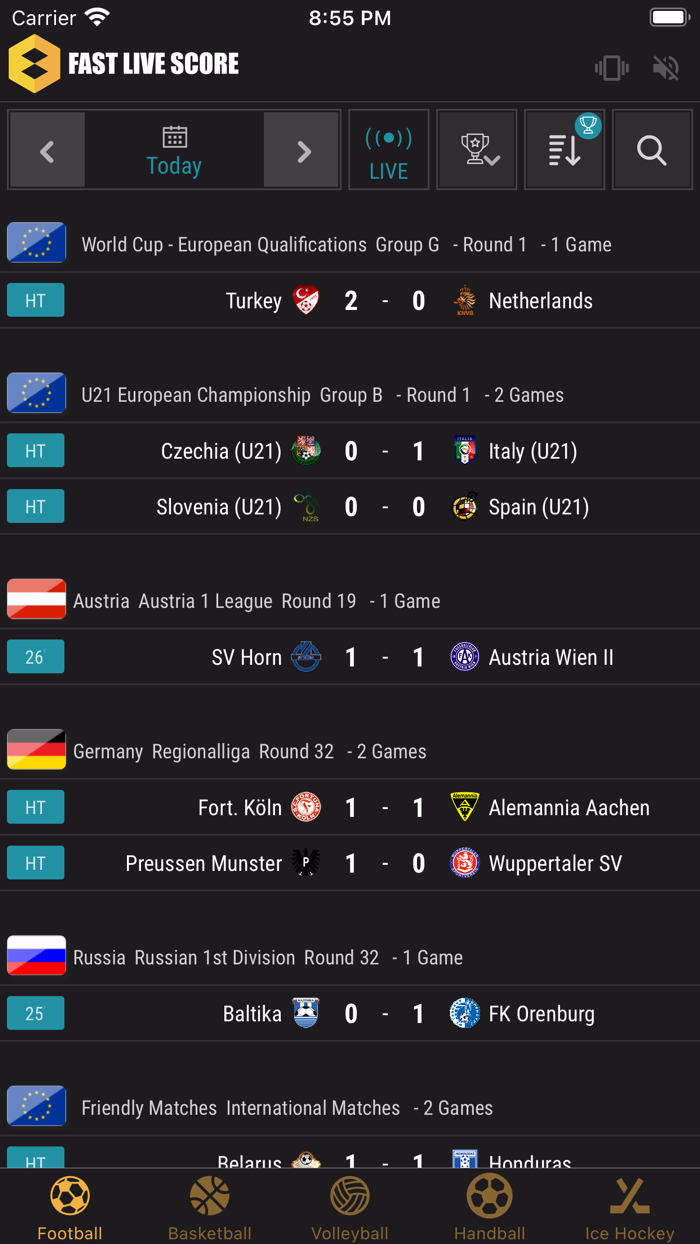Tap the sort-by-trophy icon
This screenshot has width=700, height=1244.
(x=565, y=150)
